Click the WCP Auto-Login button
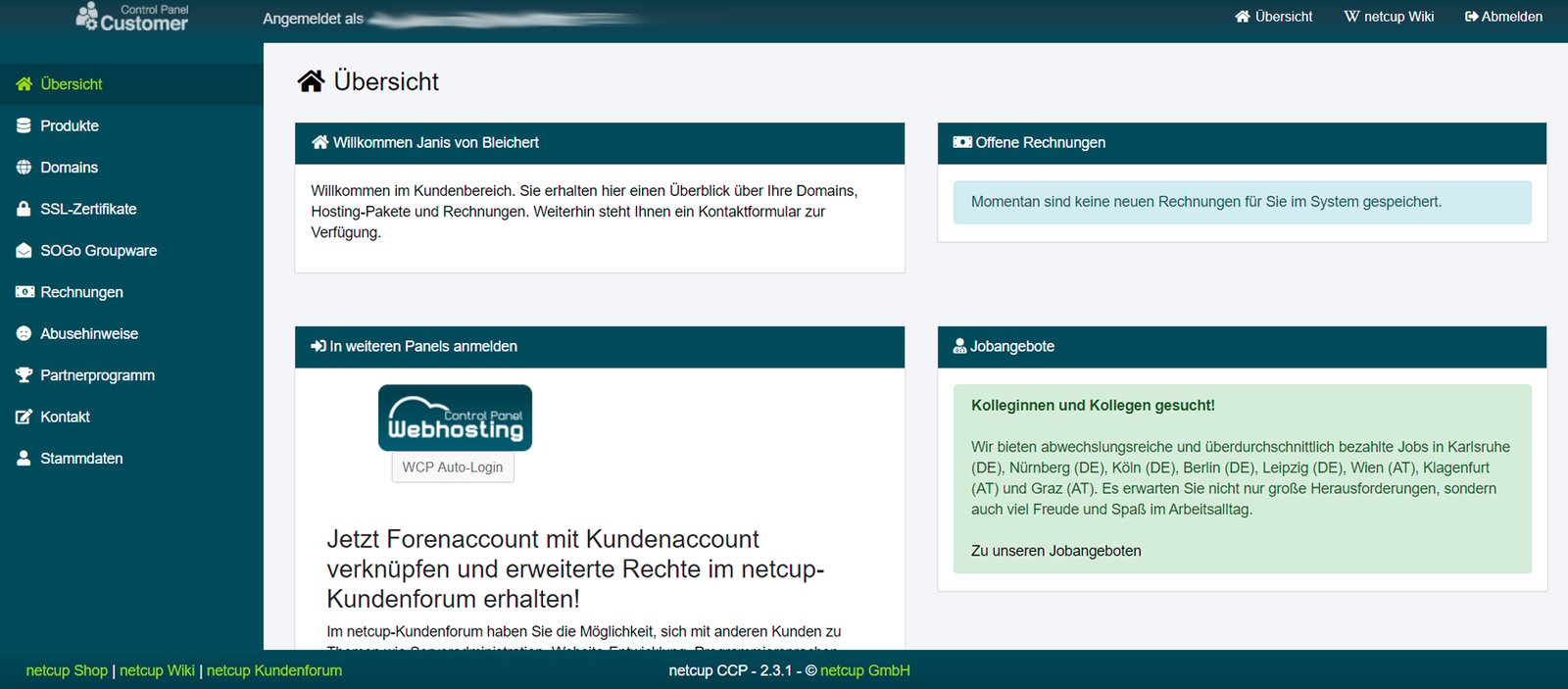The width and height of the screenshot is (1568, 689). pos(453,468)
